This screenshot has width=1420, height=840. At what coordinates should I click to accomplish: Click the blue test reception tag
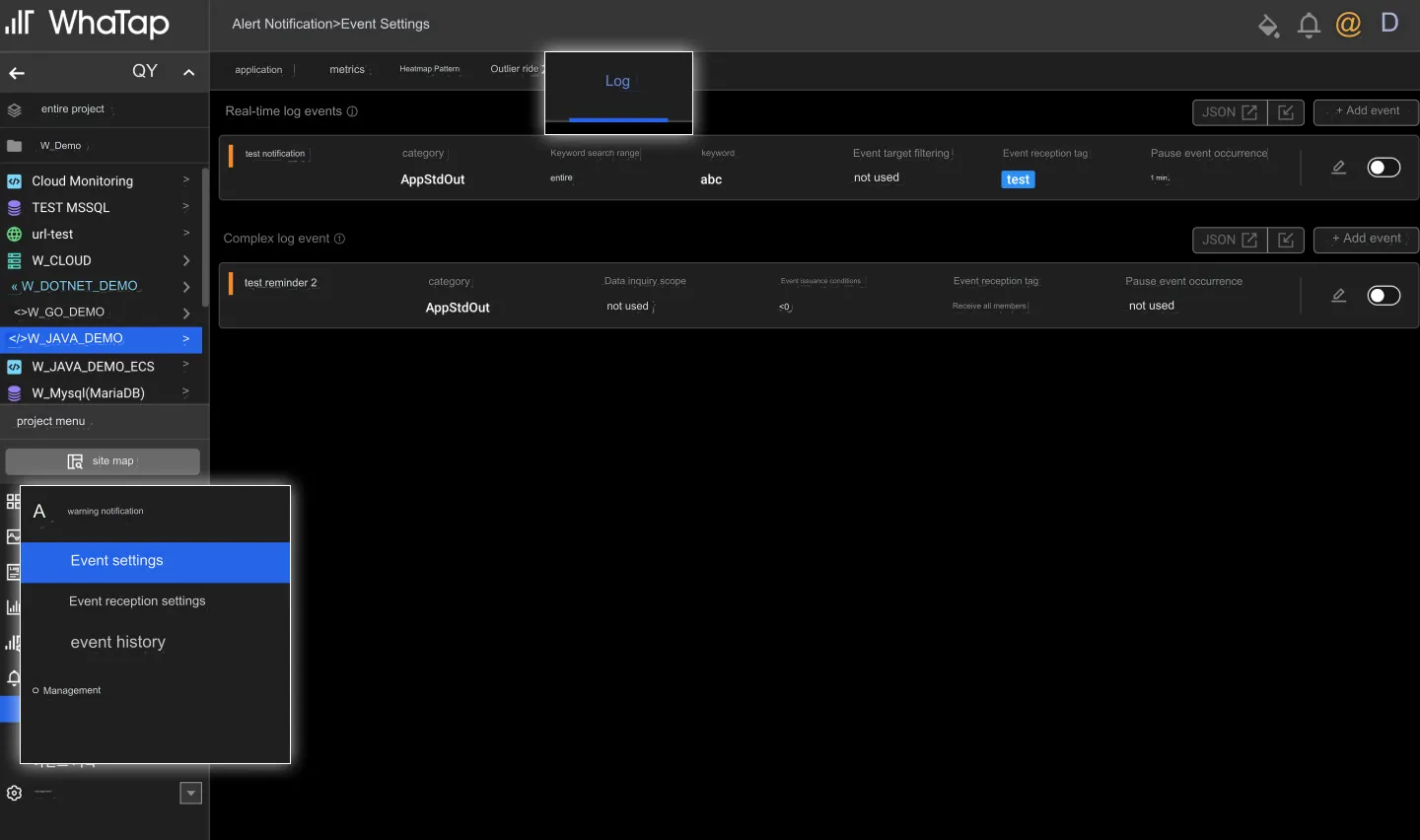point(1019,179)
